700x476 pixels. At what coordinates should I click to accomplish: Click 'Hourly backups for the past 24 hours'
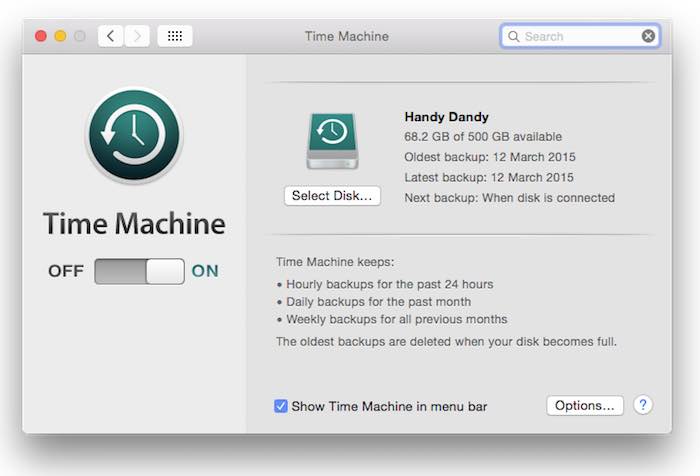(389, 284)
